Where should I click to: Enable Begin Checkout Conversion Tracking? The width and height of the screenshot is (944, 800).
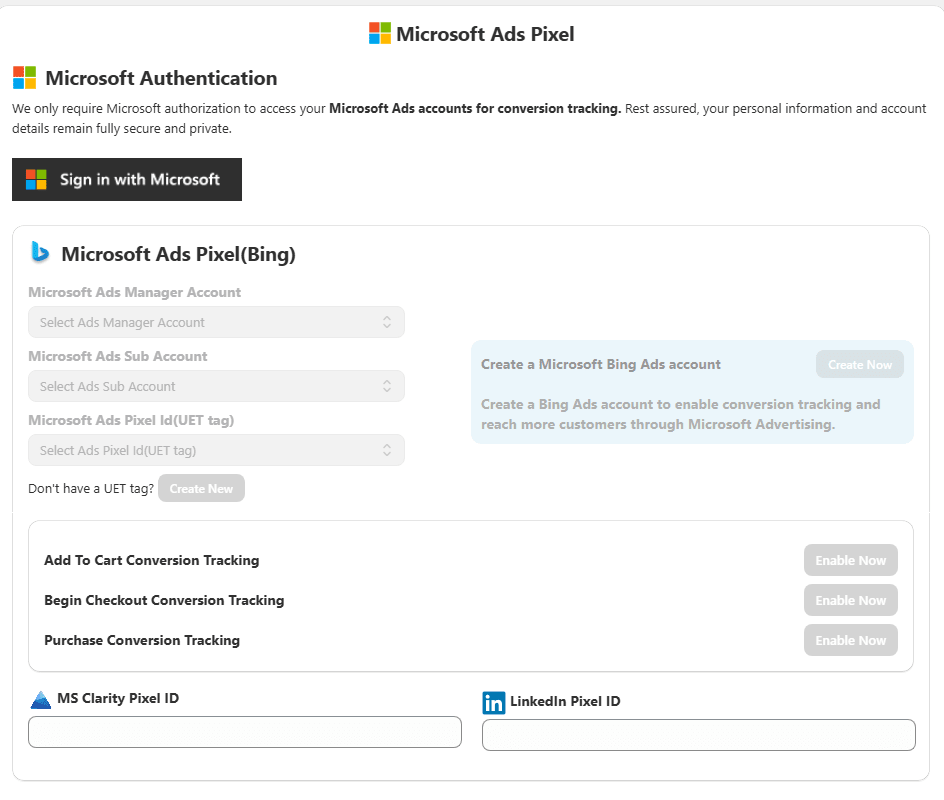(851, 600)
